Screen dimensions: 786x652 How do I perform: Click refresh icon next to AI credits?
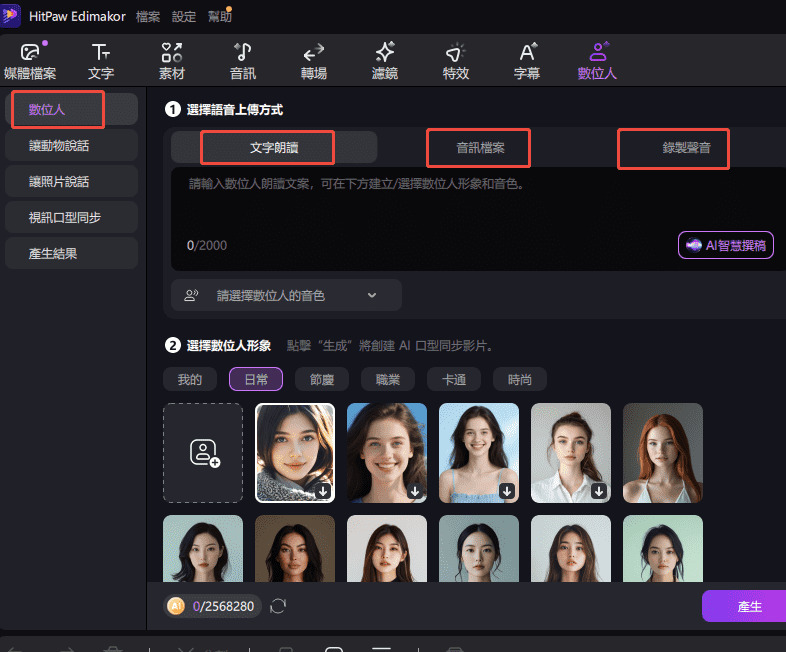(279, 606)
